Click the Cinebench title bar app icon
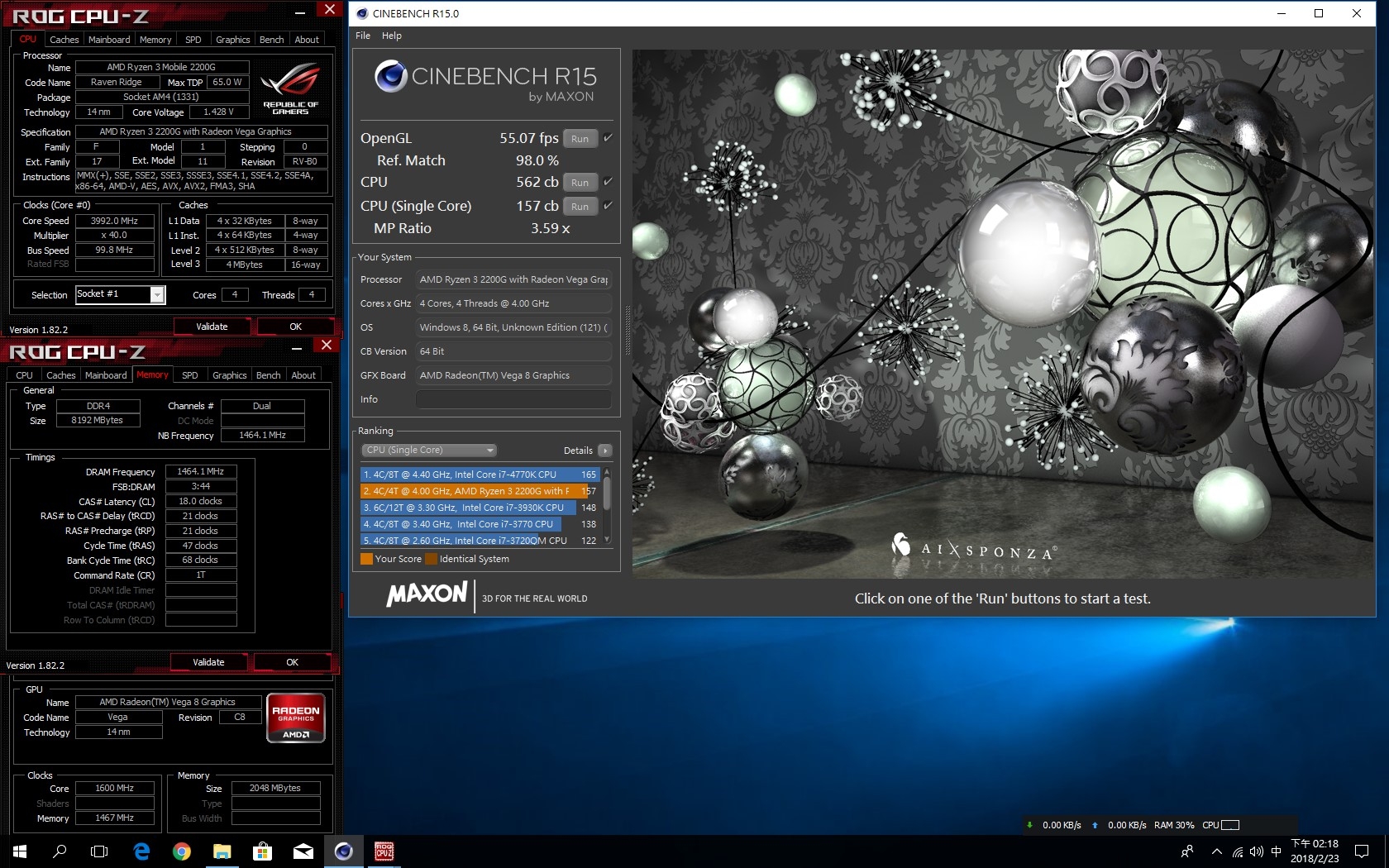This screenshot has width=1389, height=868. pyautogui.click(x=361, y=13)
